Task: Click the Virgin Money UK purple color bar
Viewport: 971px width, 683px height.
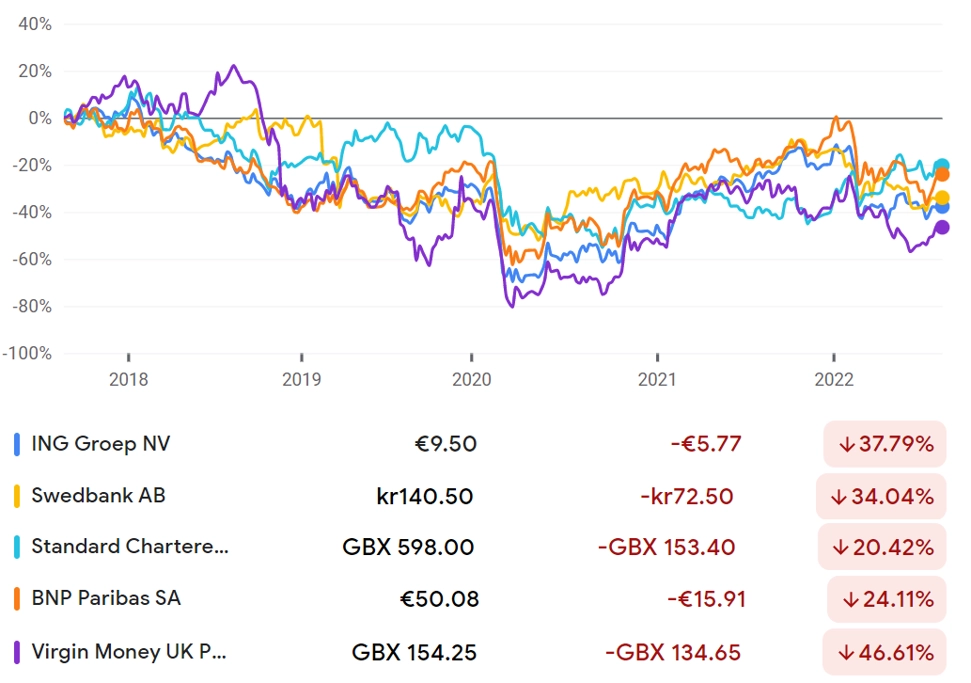Action: (x=17, y=652)
